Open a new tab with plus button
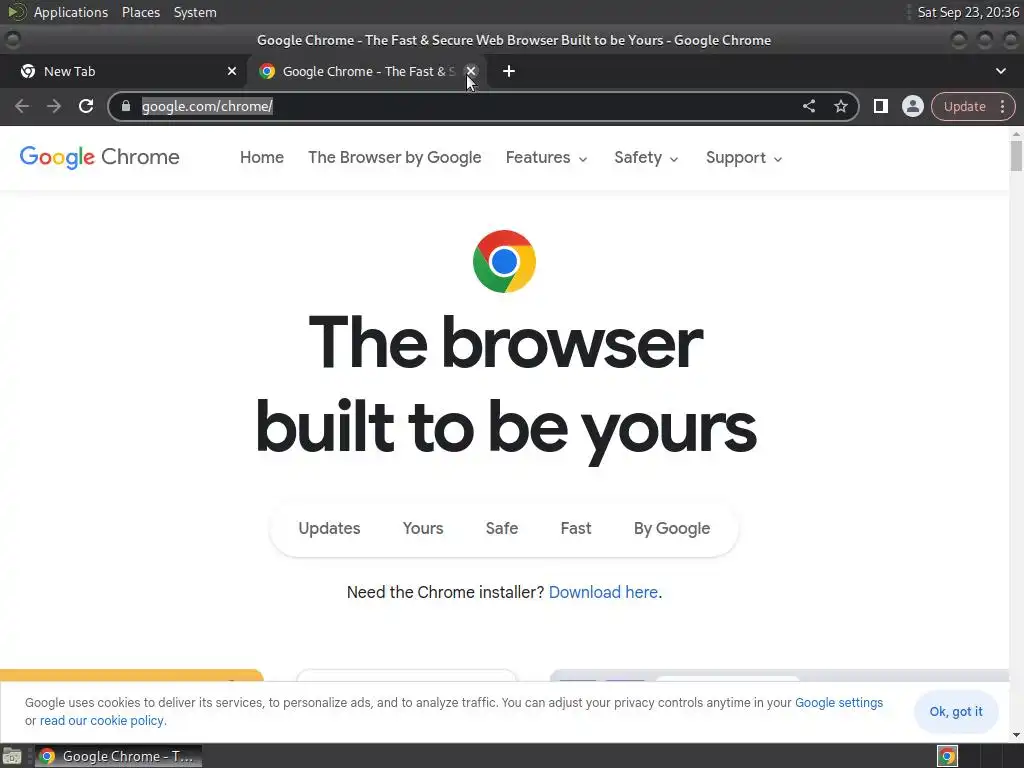 [x=509, y=71]
